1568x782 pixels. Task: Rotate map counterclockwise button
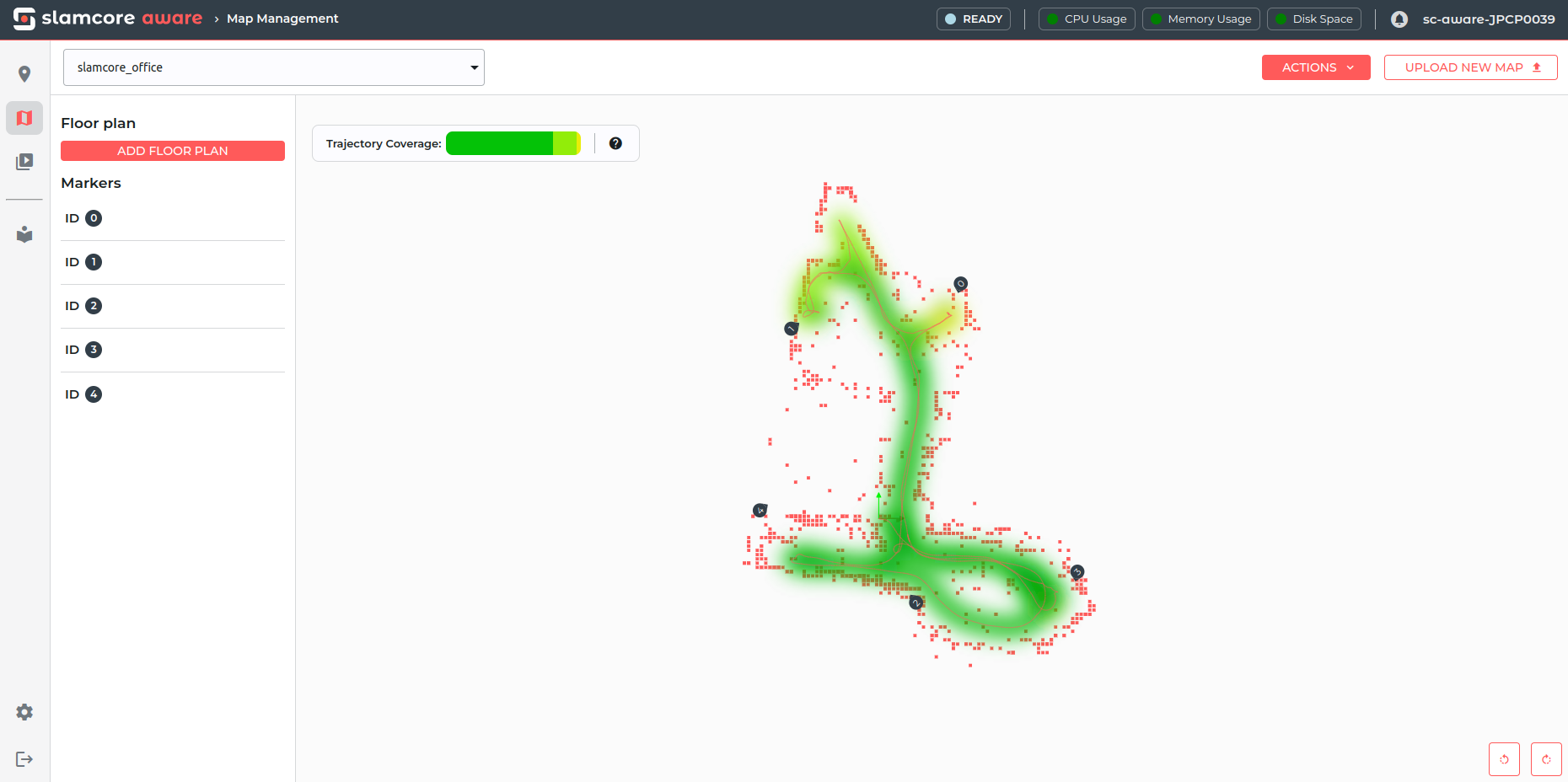pos(1504,759)
